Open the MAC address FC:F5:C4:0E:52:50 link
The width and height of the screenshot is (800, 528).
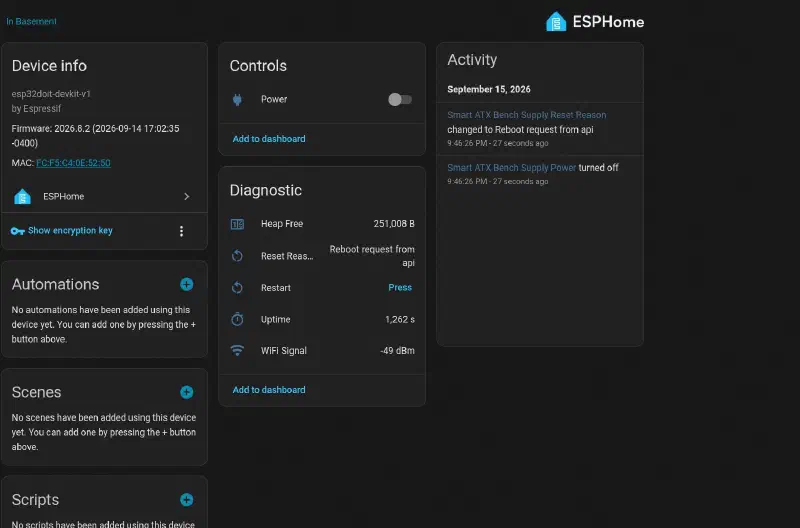(x=73, y=163)
